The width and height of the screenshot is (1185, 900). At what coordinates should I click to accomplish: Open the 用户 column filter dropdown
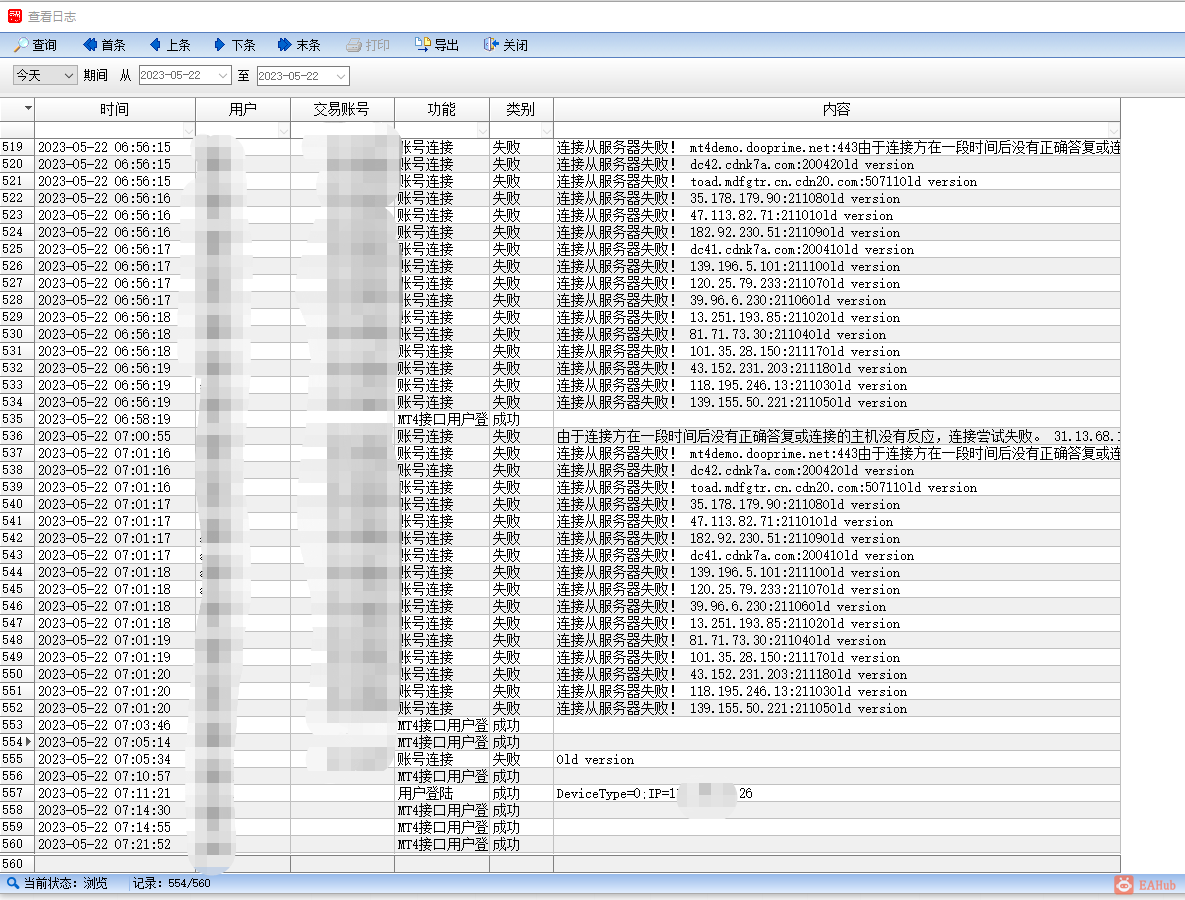click(283, 130)
